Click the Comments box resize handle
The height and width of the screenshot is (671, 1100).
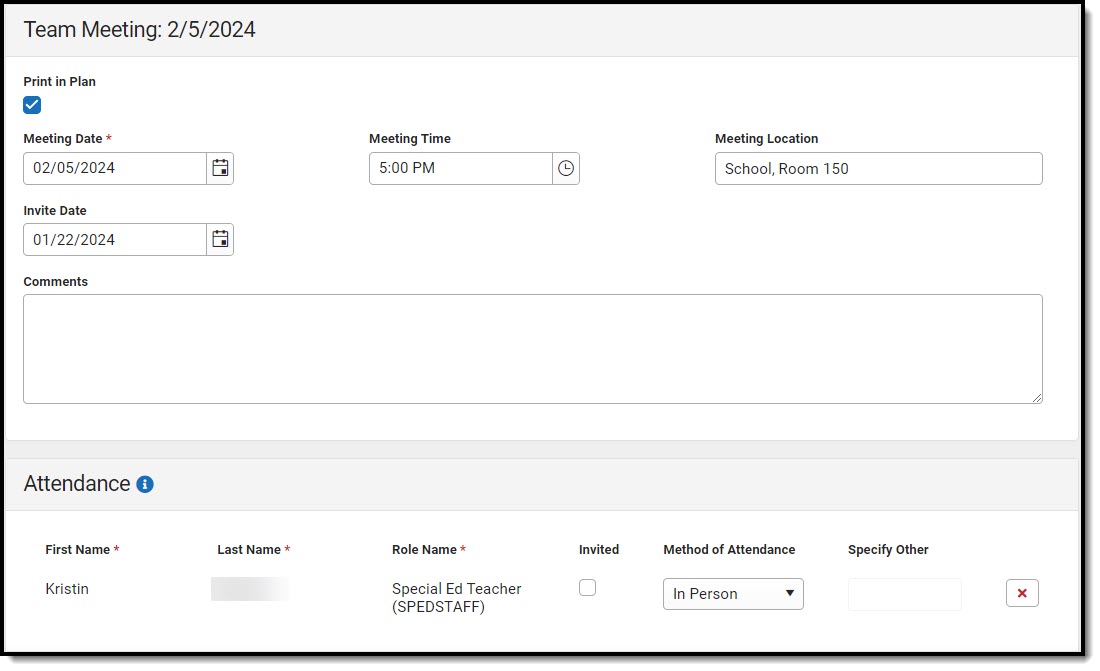click(1036, 398)
